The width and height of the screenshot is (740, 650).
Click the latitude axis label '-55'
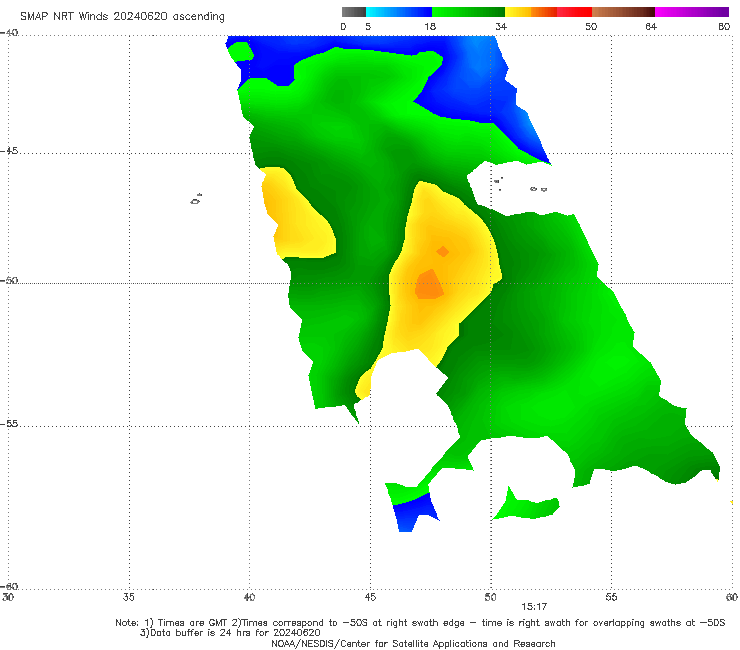click(x=9, y=424)
